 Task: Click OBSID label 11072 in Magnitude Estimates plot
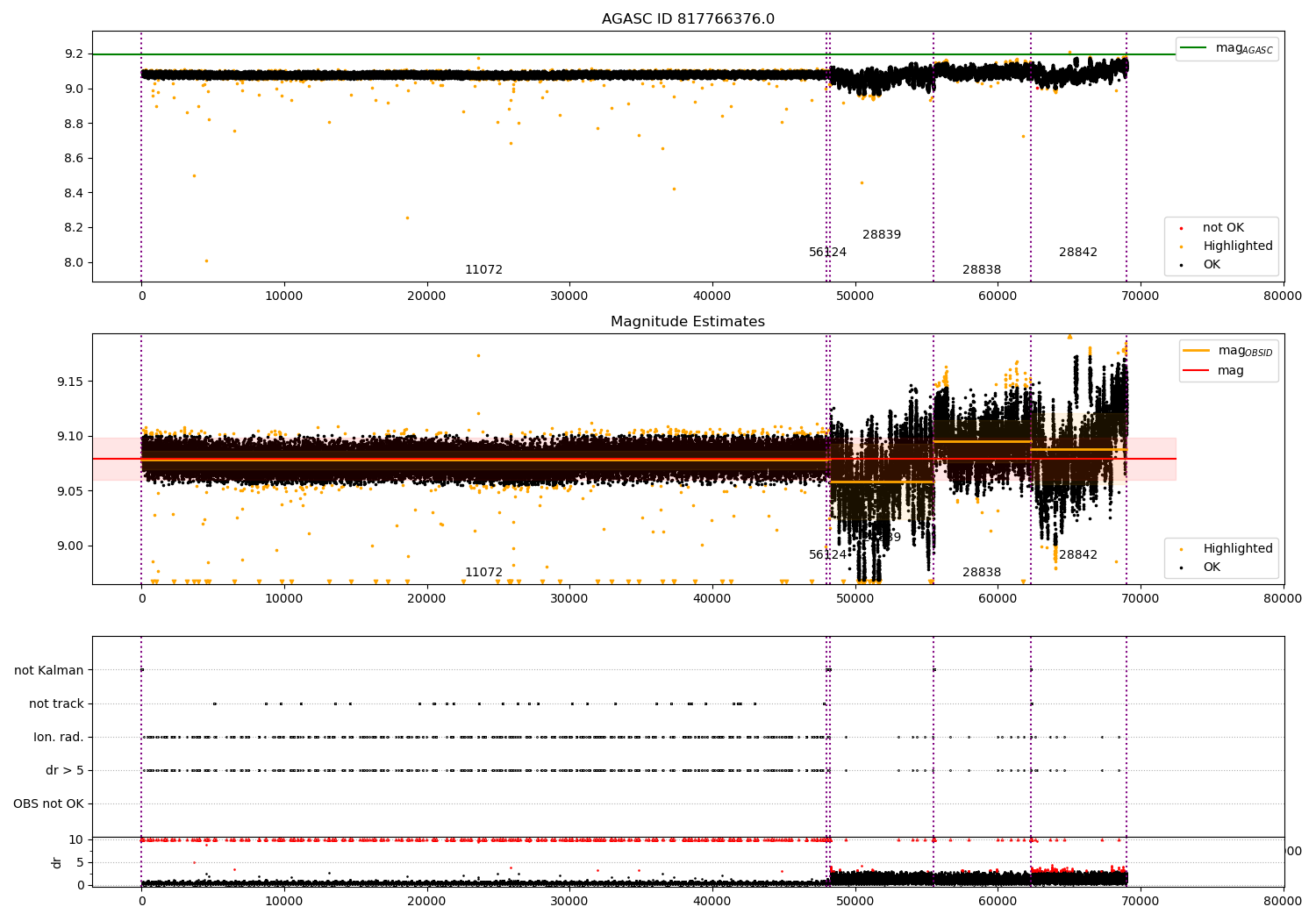483,573
